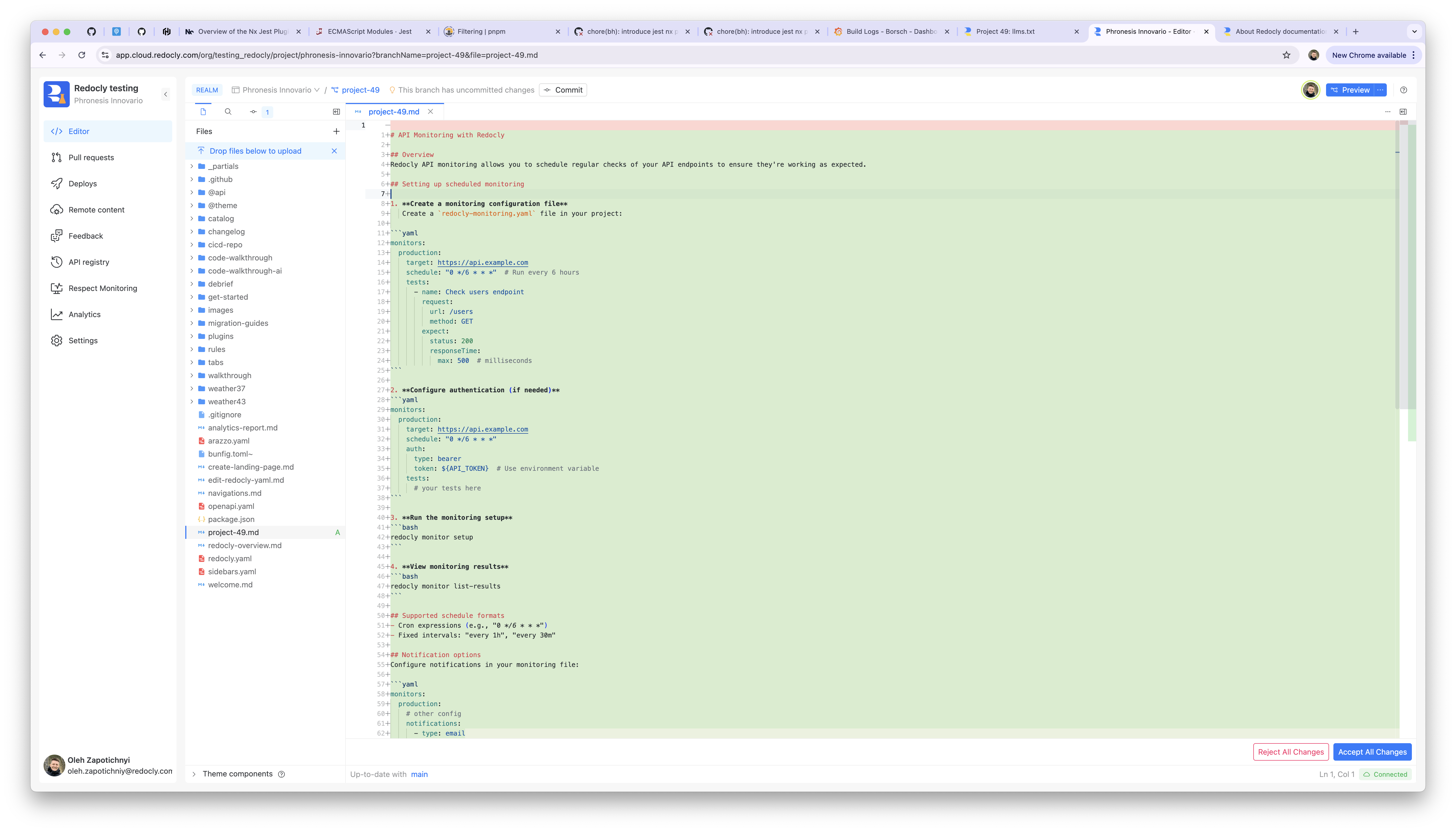The width and height of the screenshot is (1456, 832).
Task: Select the project-49.md editor tab
Action: coord(394,112)
